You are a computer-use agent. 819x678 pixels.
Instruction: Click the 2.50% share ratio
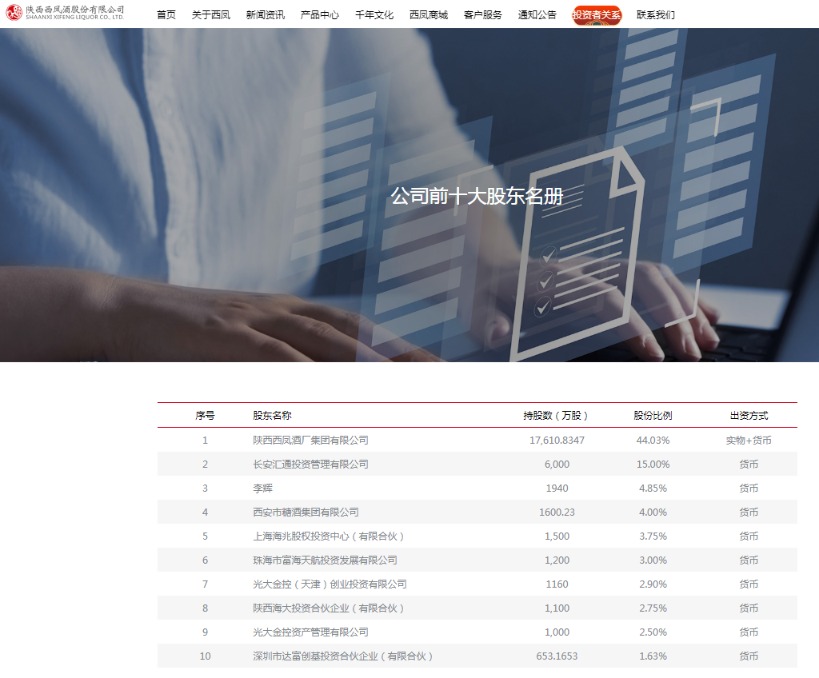point(653,633)
